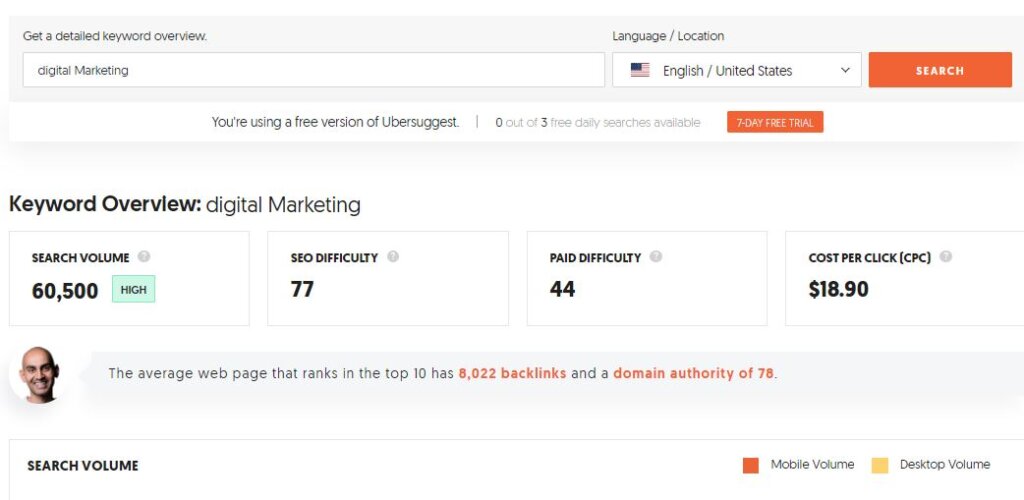Click Neil Patel's avatar photo
This screenshot has width=1024, height=500.
click(39, 375)
